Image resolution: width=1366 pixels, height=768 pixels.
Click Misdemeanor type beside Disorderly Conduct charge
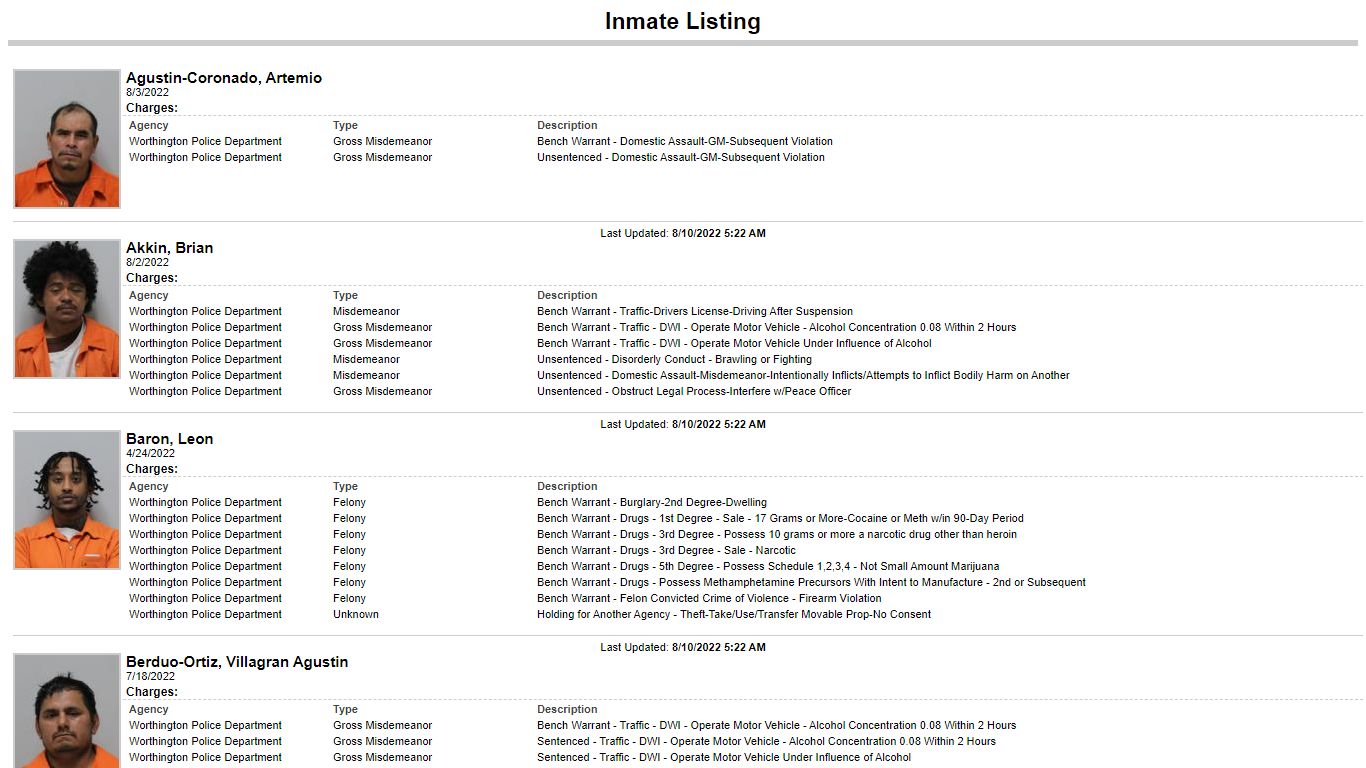(x=366, y=359)
